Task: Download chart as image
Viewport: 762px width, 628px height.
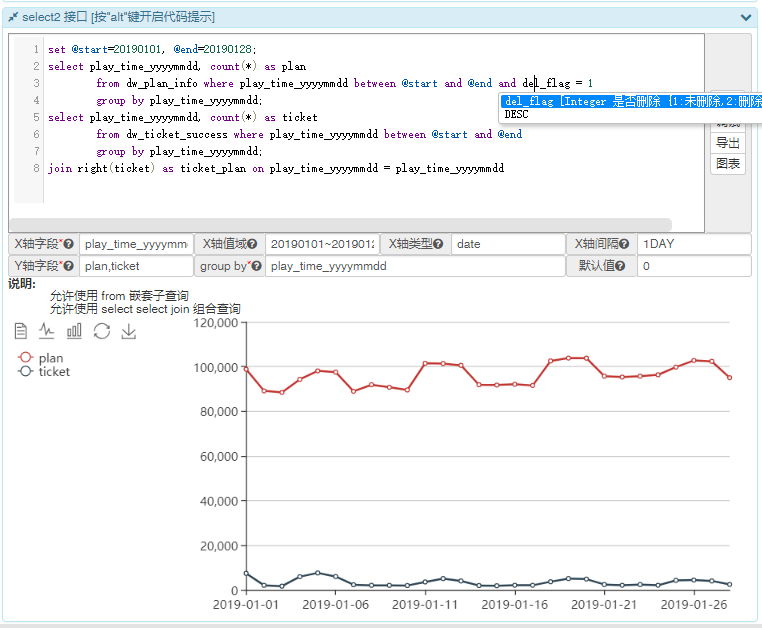Action: click(128, 331)
